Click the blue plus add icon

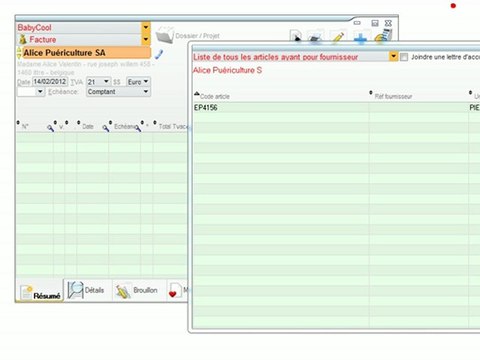pyautogui.click(x=360, y=37)
